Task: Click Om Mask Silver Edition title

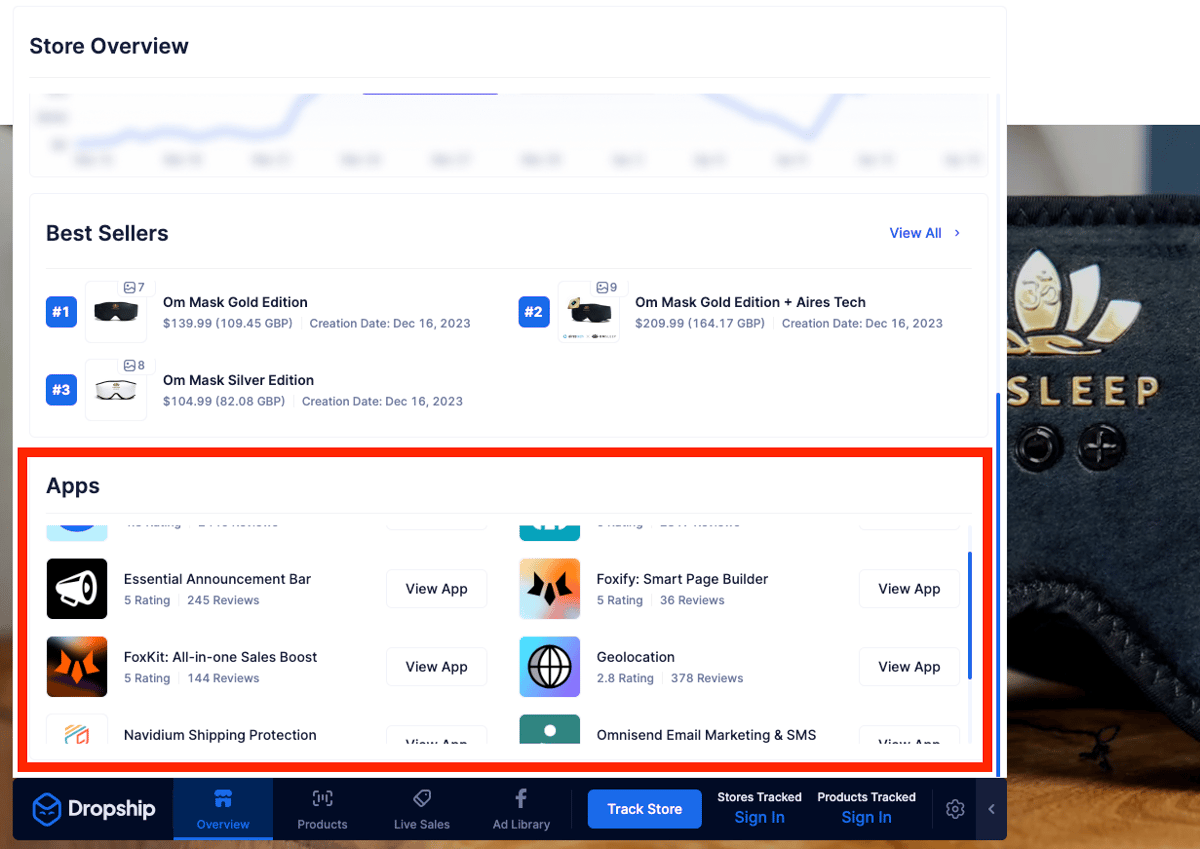Action: click(x=238, y=380)
